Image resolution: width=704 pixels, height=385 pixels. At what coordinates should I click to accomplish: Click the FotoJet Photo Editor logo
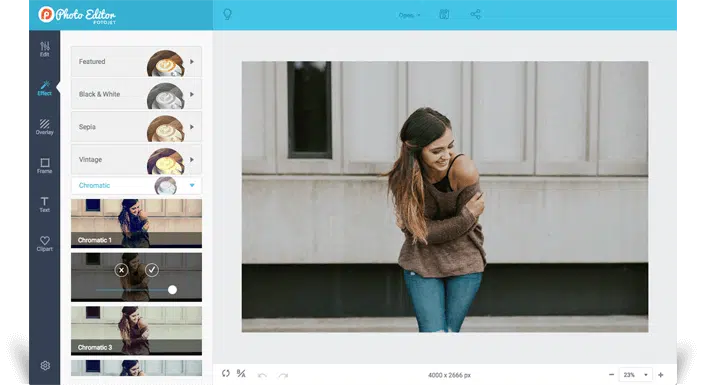pyautogui.click(x=77, y=15)
